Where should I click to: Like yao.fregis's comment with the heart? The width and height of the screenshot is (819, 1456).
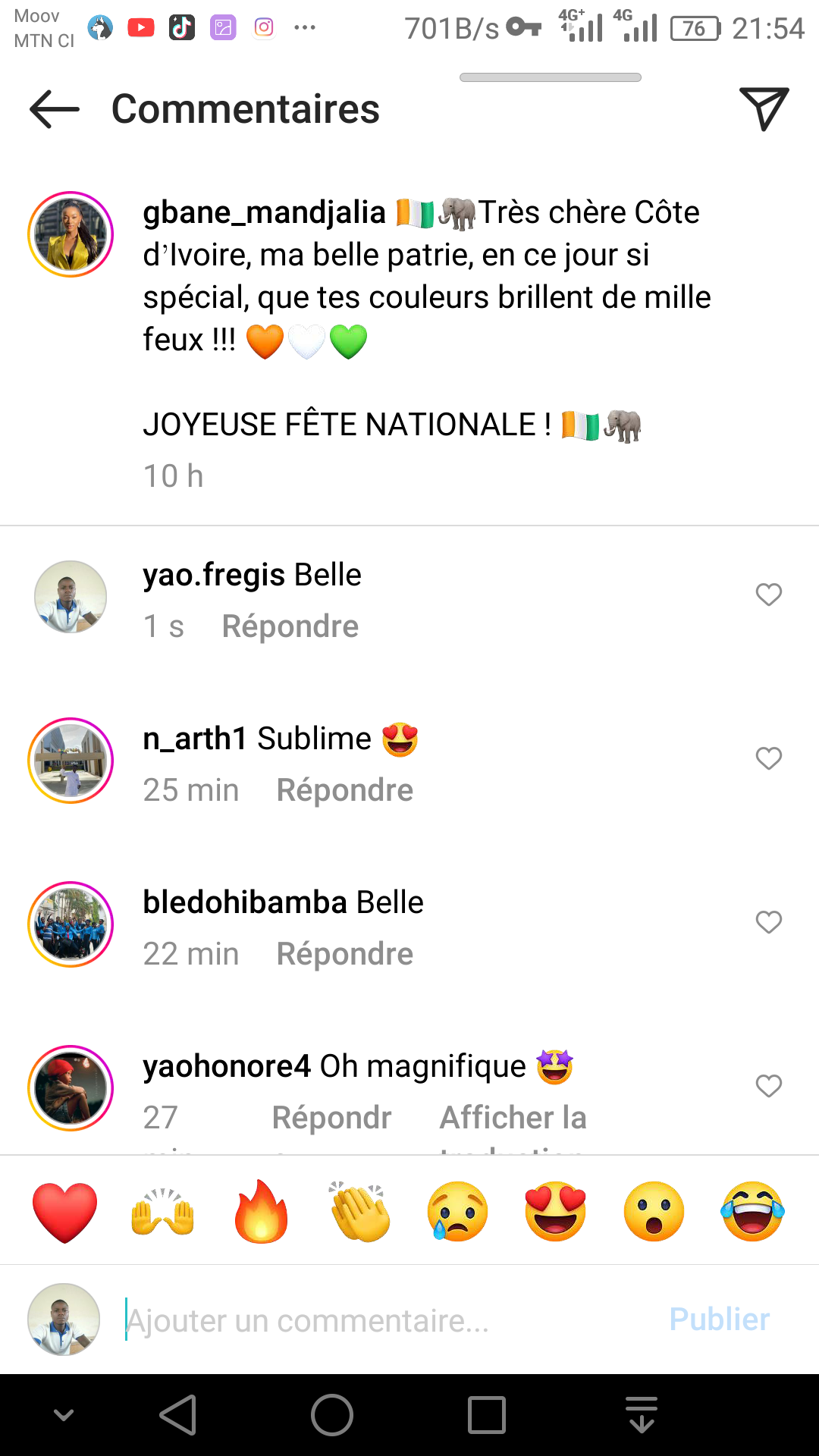coord(768,595)
